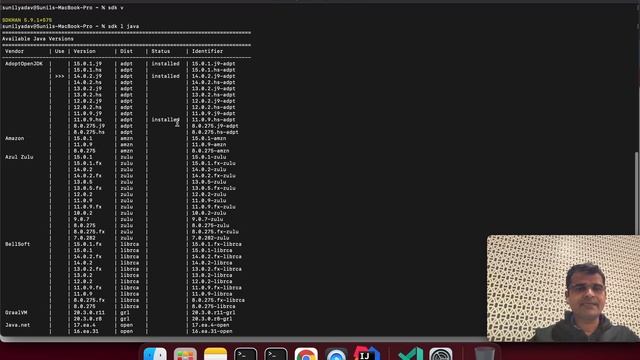Click identifier 11.0.9-librca
Image resolution: width=640 pixels, height=360 pixels.
[x=212, y=294]
